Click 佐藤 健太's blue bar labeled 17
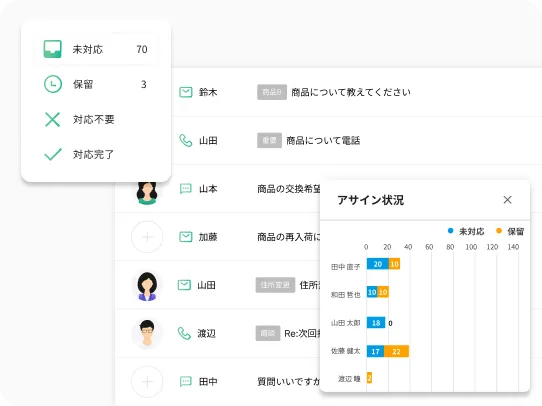542x406 pixels. coord(375,351)
